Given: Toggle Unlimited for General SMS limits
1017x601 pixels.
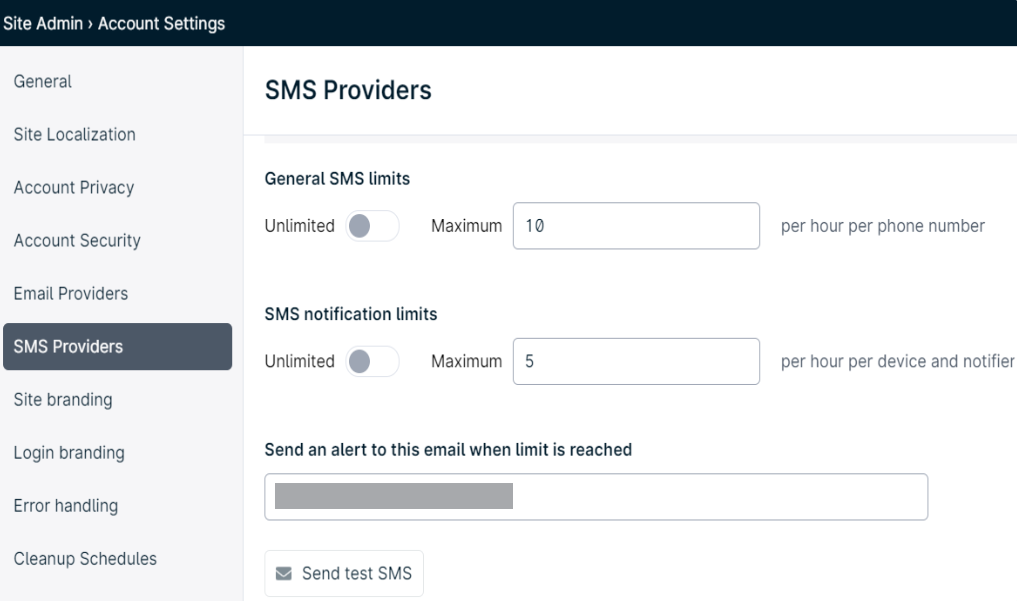Looking at the screenshot, I should [x=372, y=226].
